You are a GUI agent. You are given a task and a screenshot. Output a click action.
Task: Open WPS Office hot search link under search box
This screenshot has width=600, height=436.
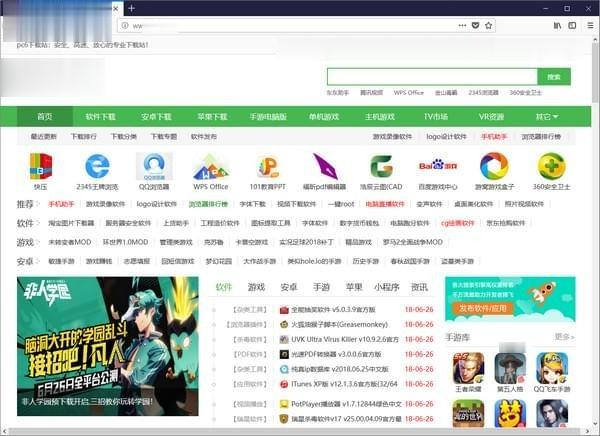[x=409, y=93]
